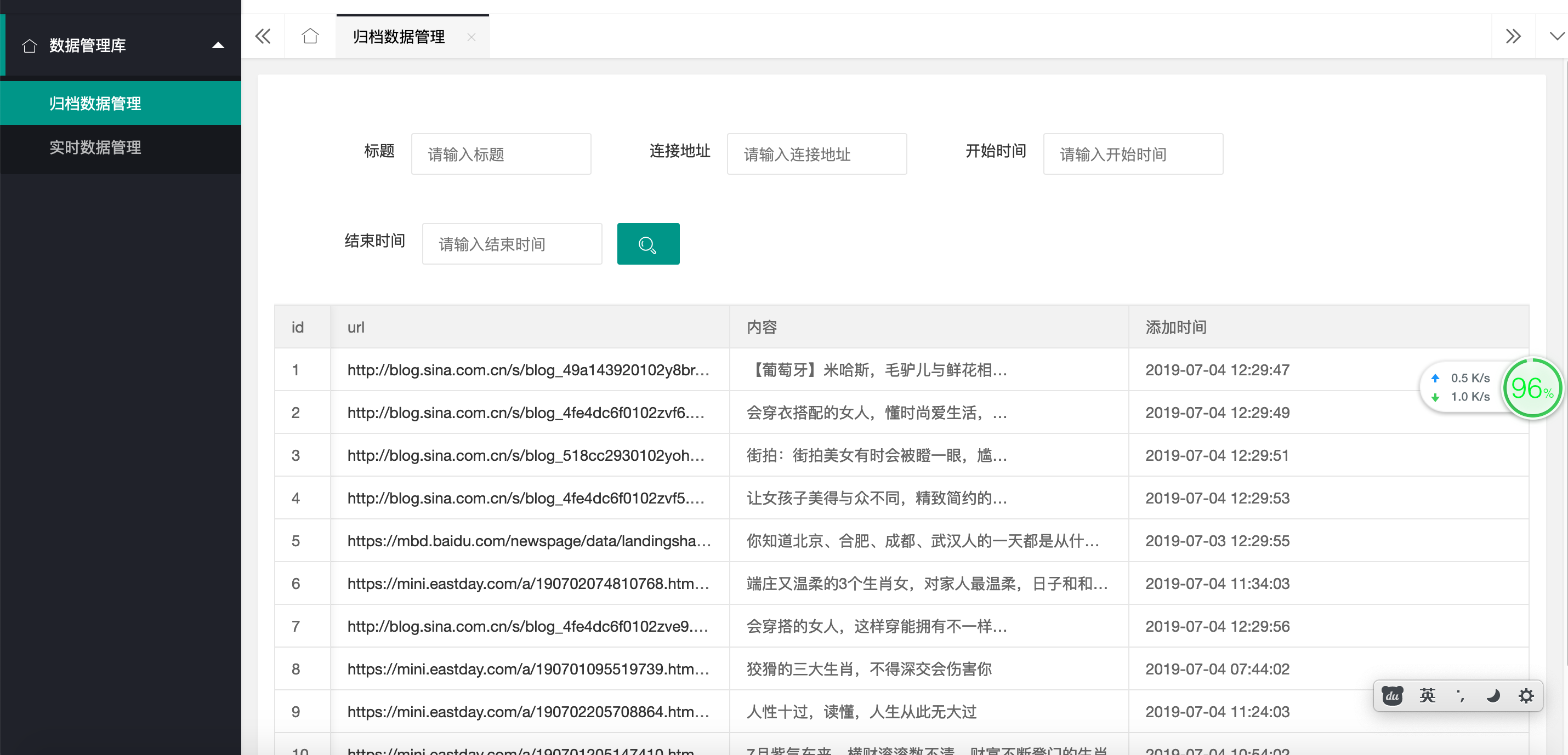Open IME settings gear icon

tap(1525, 695)
